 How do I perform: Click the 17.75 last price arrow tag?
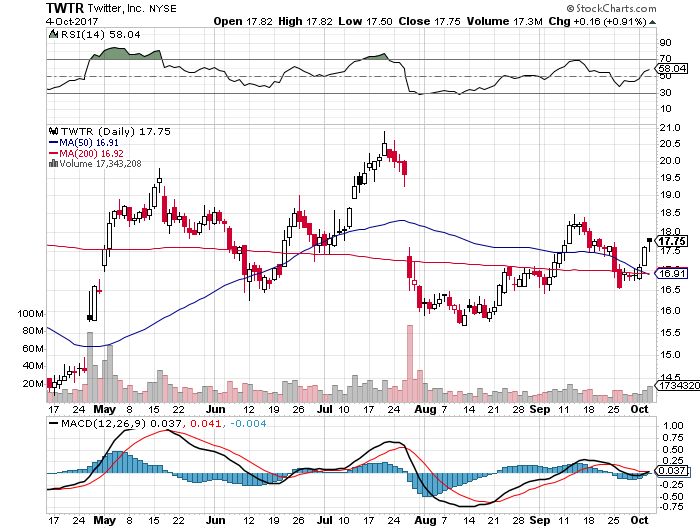point(669,241)
